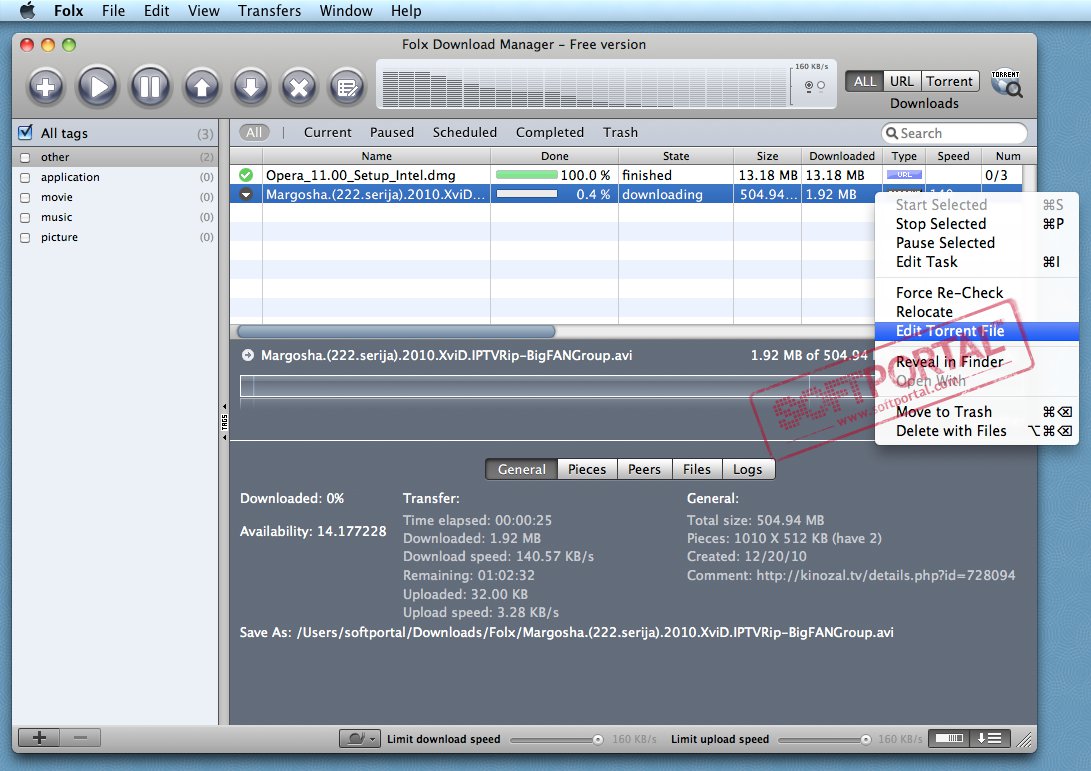Choose Force Re-Check in context menu
Screen dimensions: 1091x771
[976, 293]
